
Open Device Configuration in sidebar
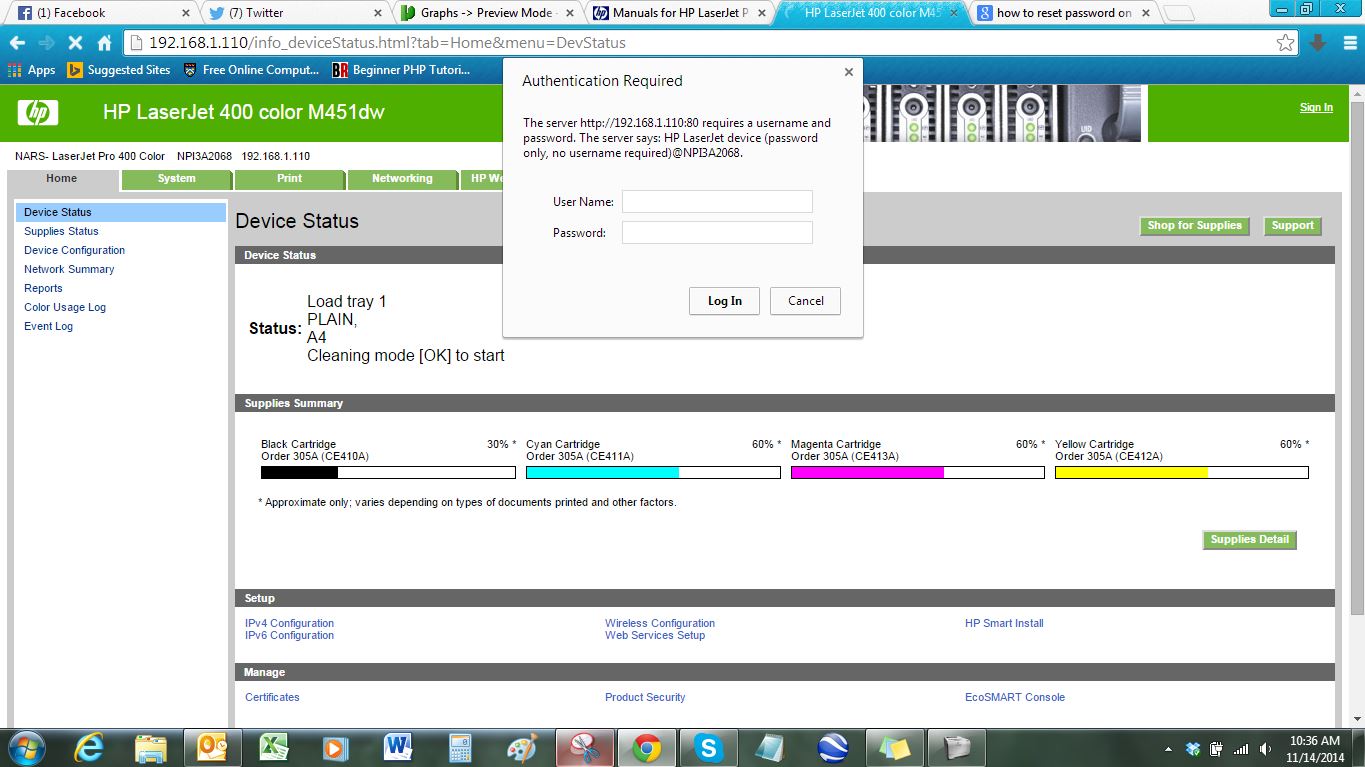point(75,250)
